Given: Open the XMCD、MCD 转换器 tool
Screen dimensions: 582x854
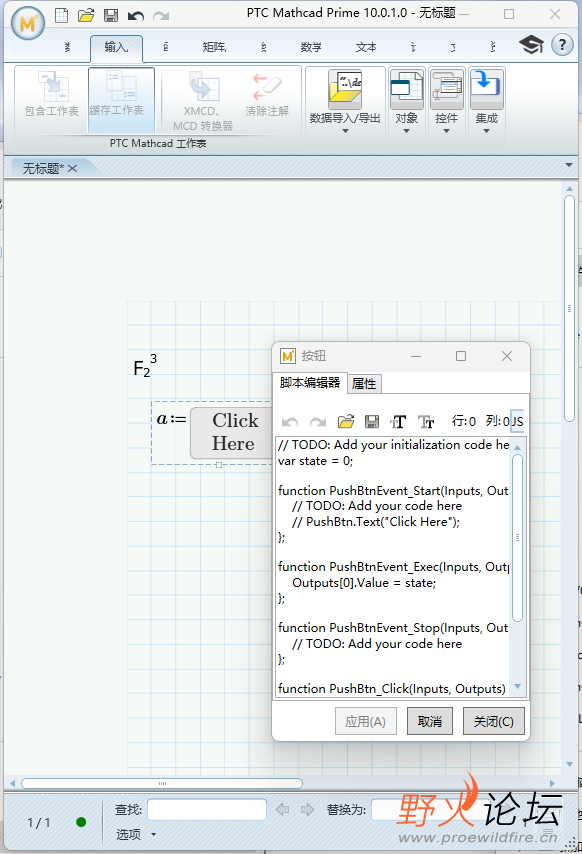Looking at the screenshot, I should 203,101.
